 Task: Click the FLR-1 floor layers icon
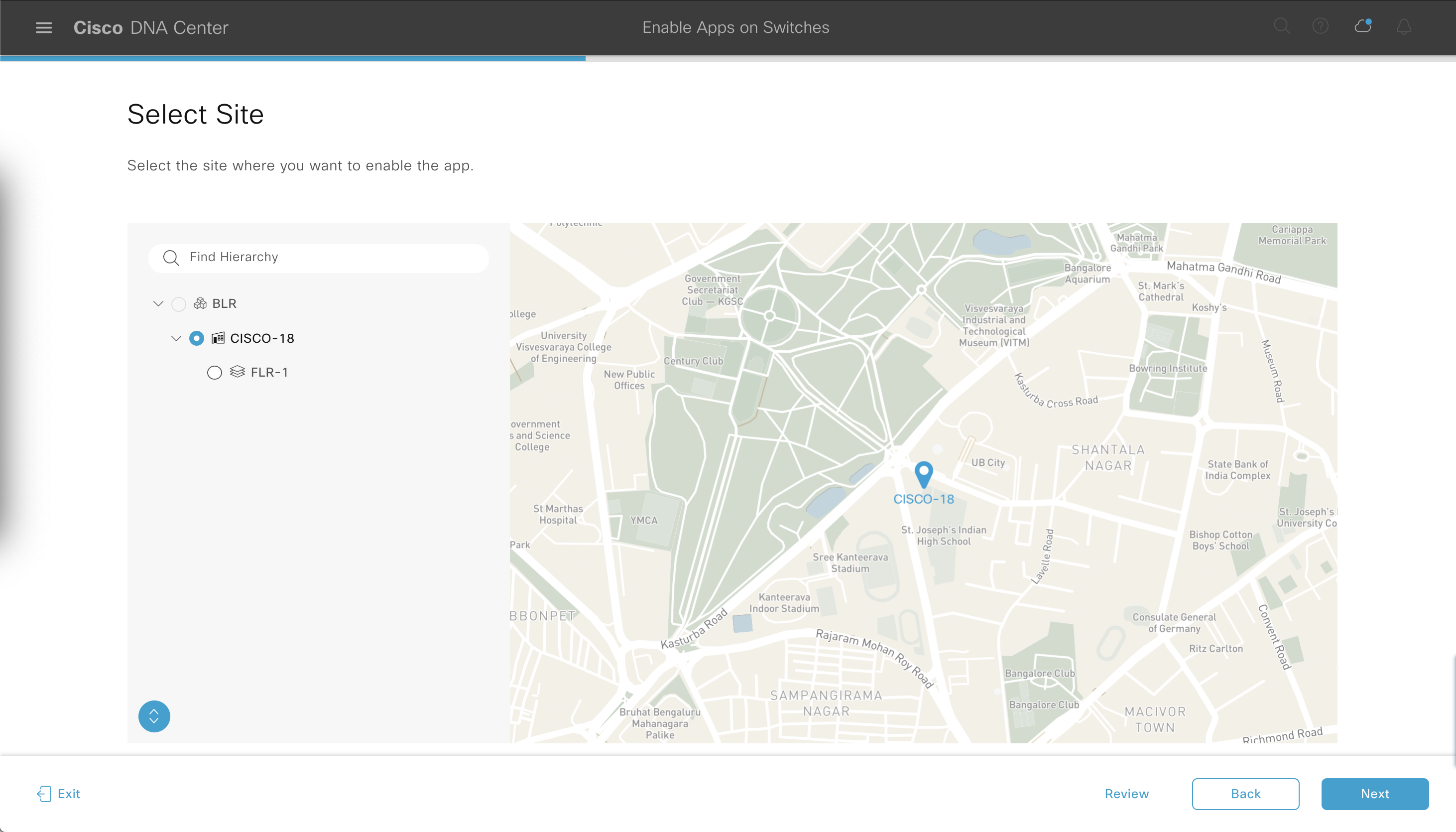237,372
